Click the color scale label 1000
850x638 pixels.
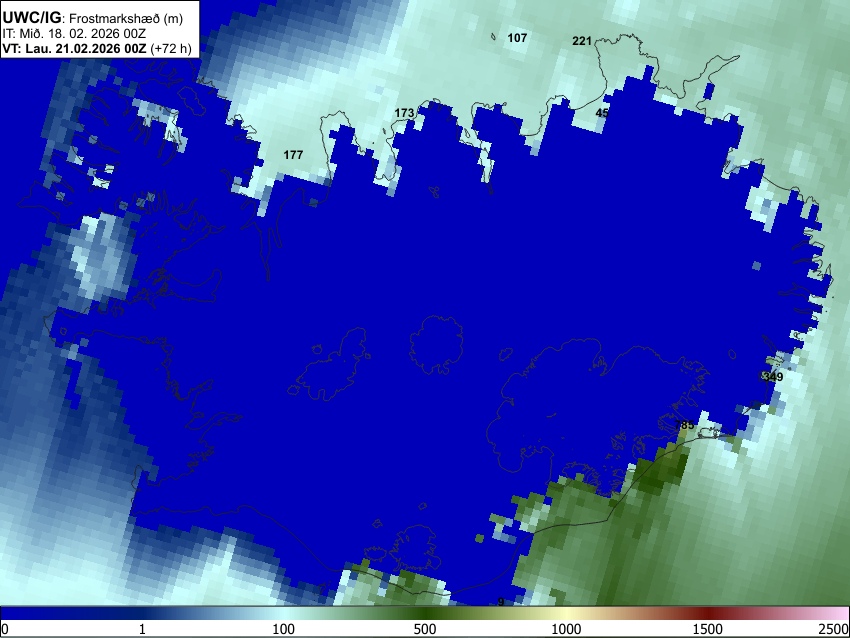[566, 629]
